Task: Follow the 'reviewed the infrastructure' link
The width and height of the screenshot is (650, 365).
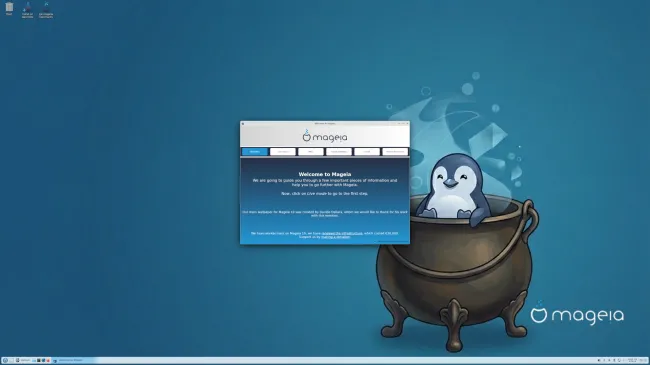Action: click(x=342, y=234)
